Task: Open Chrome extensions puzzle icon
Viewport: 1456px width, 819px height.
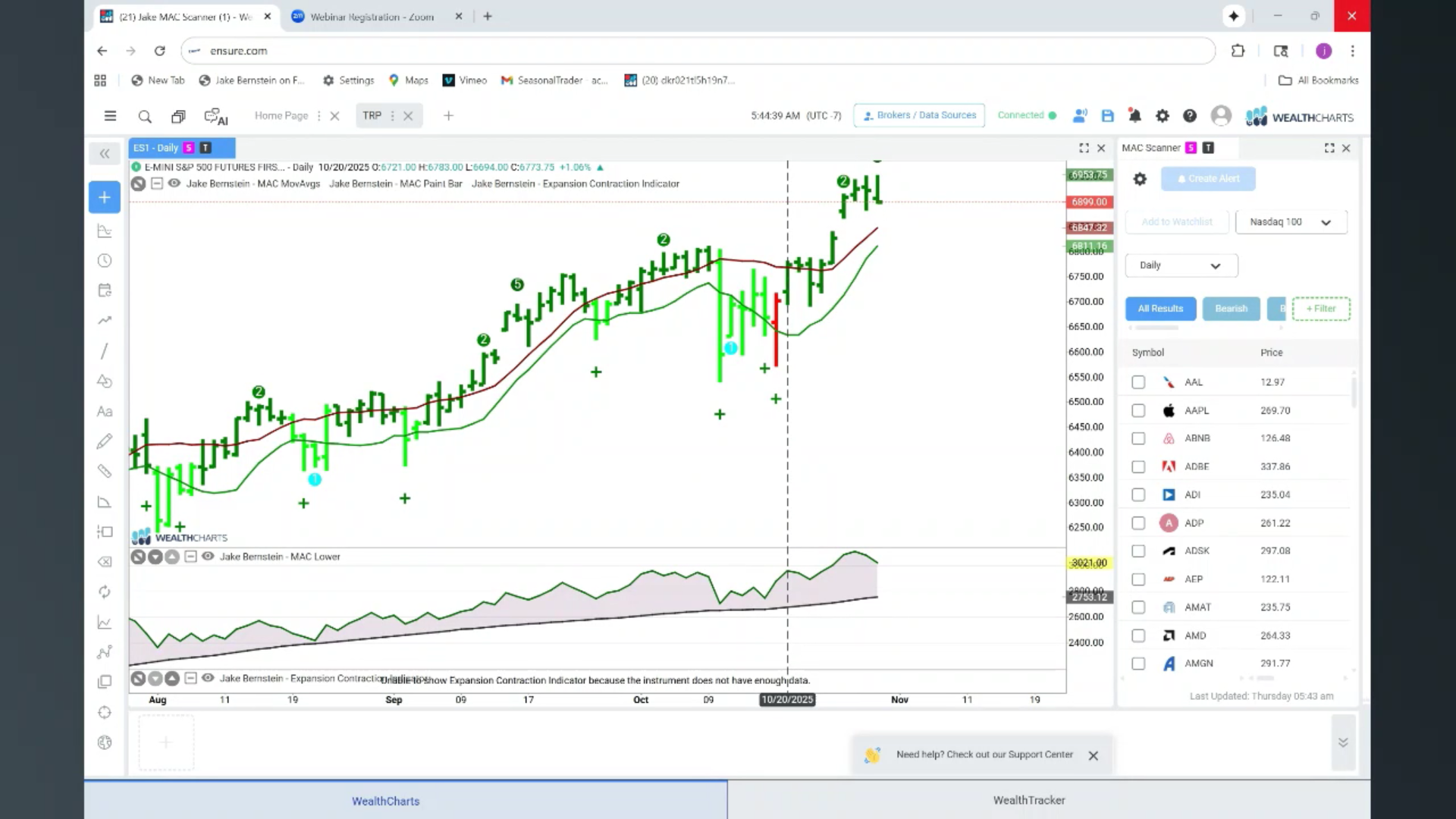Action: (1238, 51)
